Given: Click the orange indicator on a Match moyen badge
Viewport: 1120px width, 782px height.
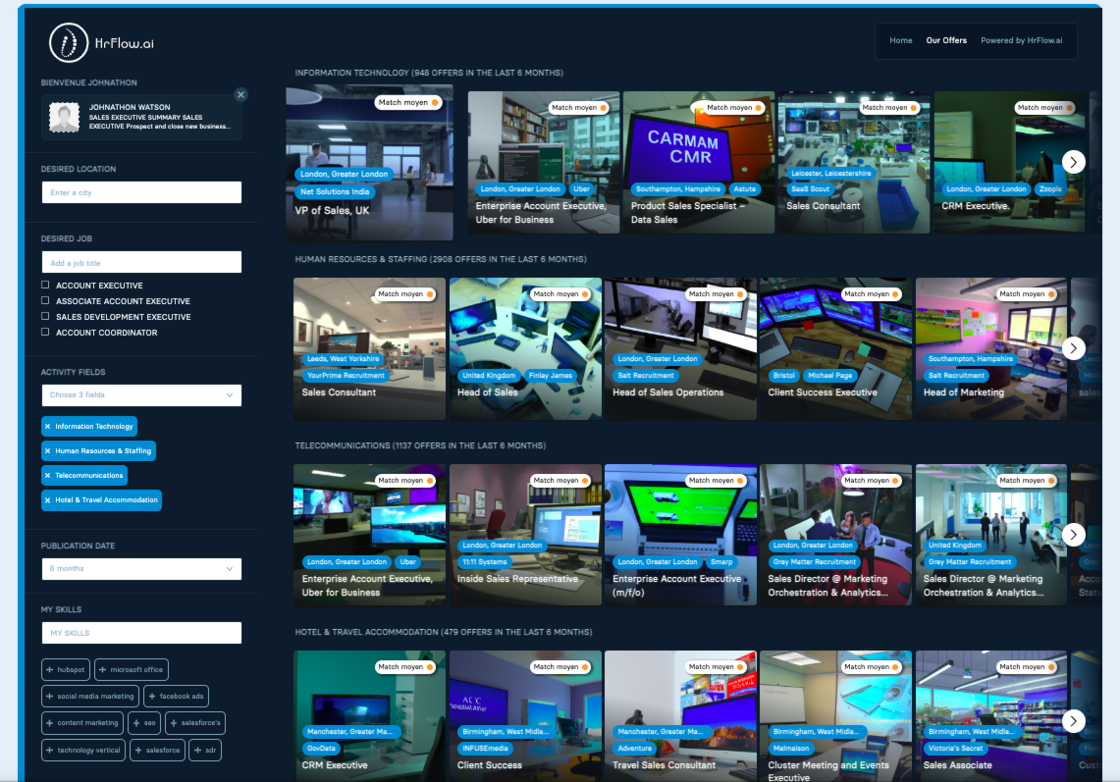Looking at the screenshot, I should (x=434, y=102).
